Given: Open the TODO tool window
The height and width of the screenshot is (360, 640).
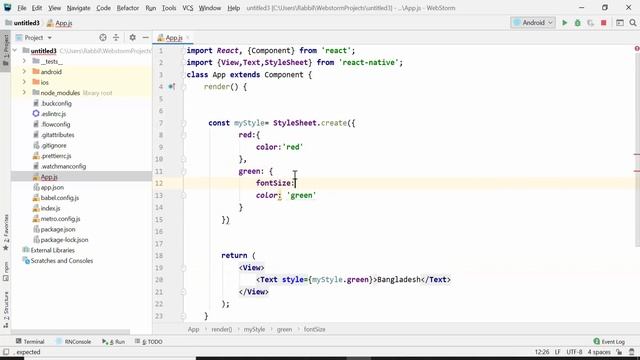Looking at the screenshot, I should pyautogui.click(x=149, y=342).
